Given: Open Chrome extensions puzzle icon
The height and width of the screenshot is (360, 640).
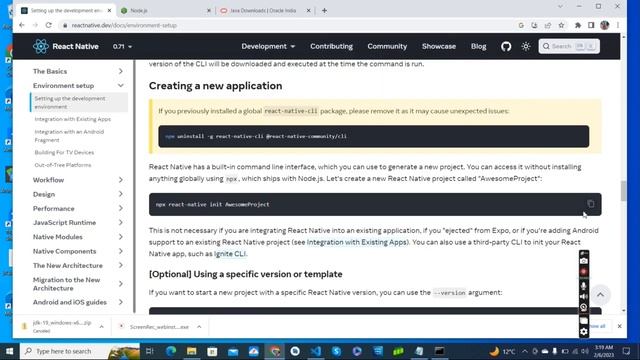Looking at the screenshot, I should (x=578, y=25).
